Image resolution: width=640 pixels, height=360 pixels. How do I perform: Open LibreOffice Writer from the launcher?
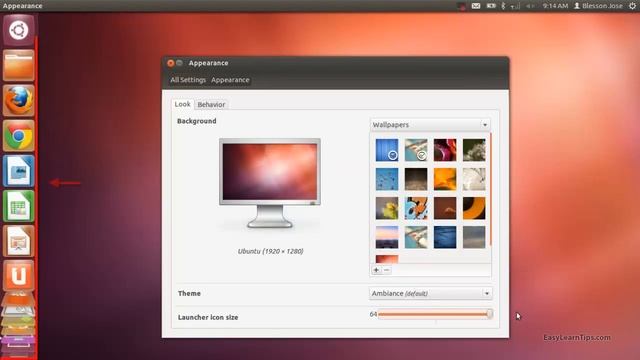point(18,171)
